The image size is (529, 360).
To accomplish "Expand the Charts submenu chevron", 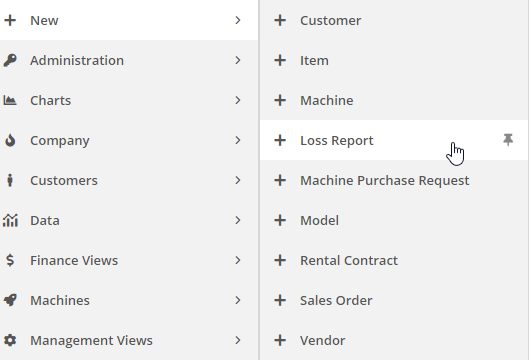I will [x=238, y=100].
